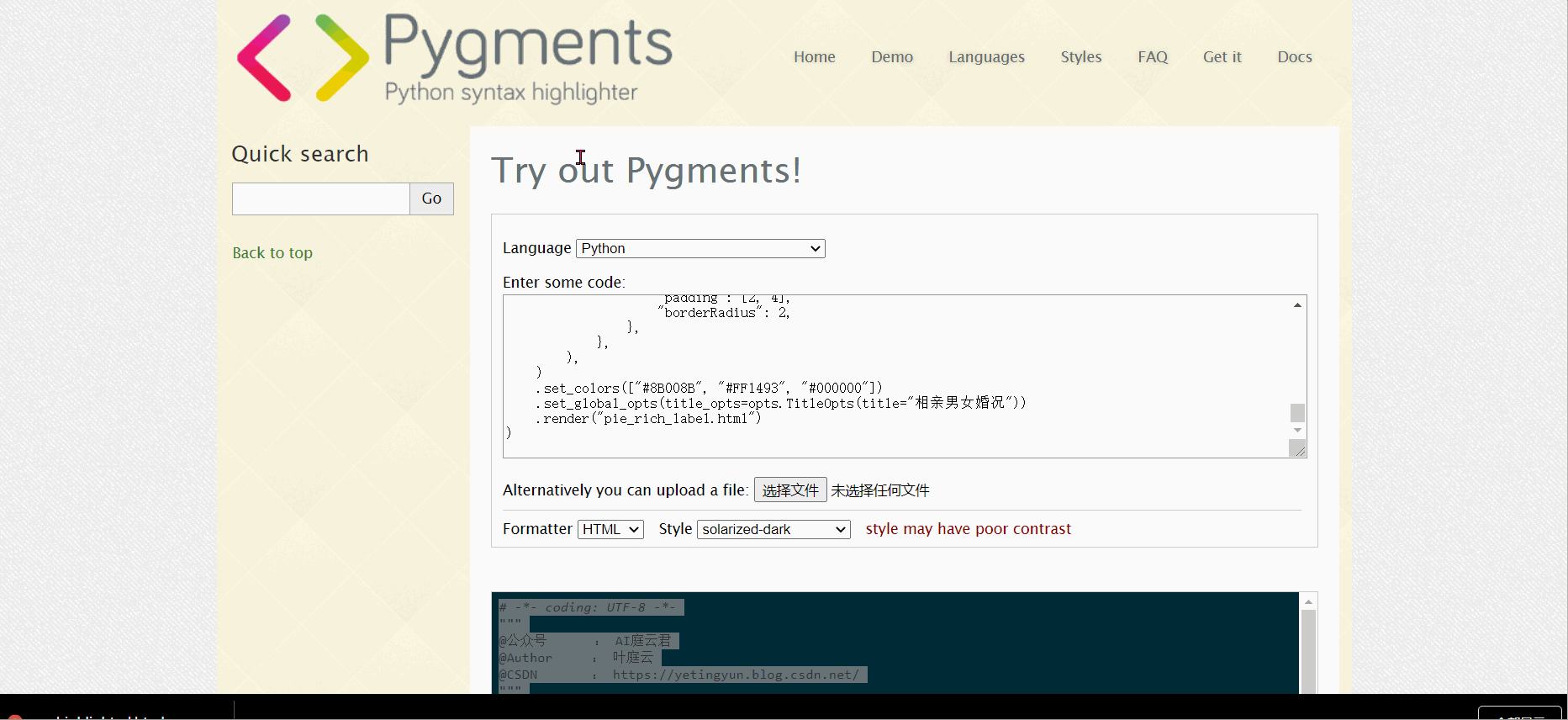Viewport: 1568px width, 720px height.
Task: Go to the Home page
Action: pyautogui.click(x=814, y=57)
